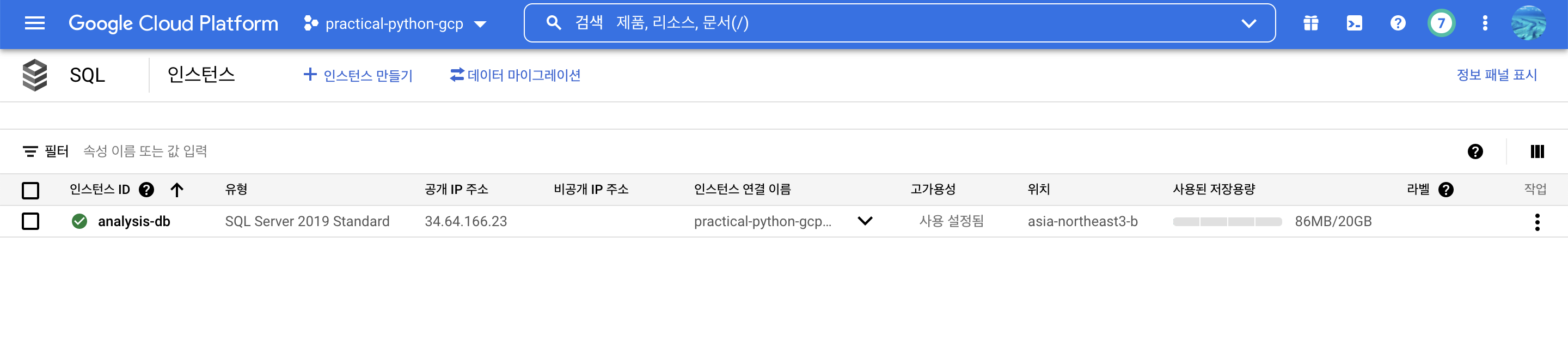Open the notifications badge showing 7
The height and width of the screenshot is (340, 1568).
1441,23
